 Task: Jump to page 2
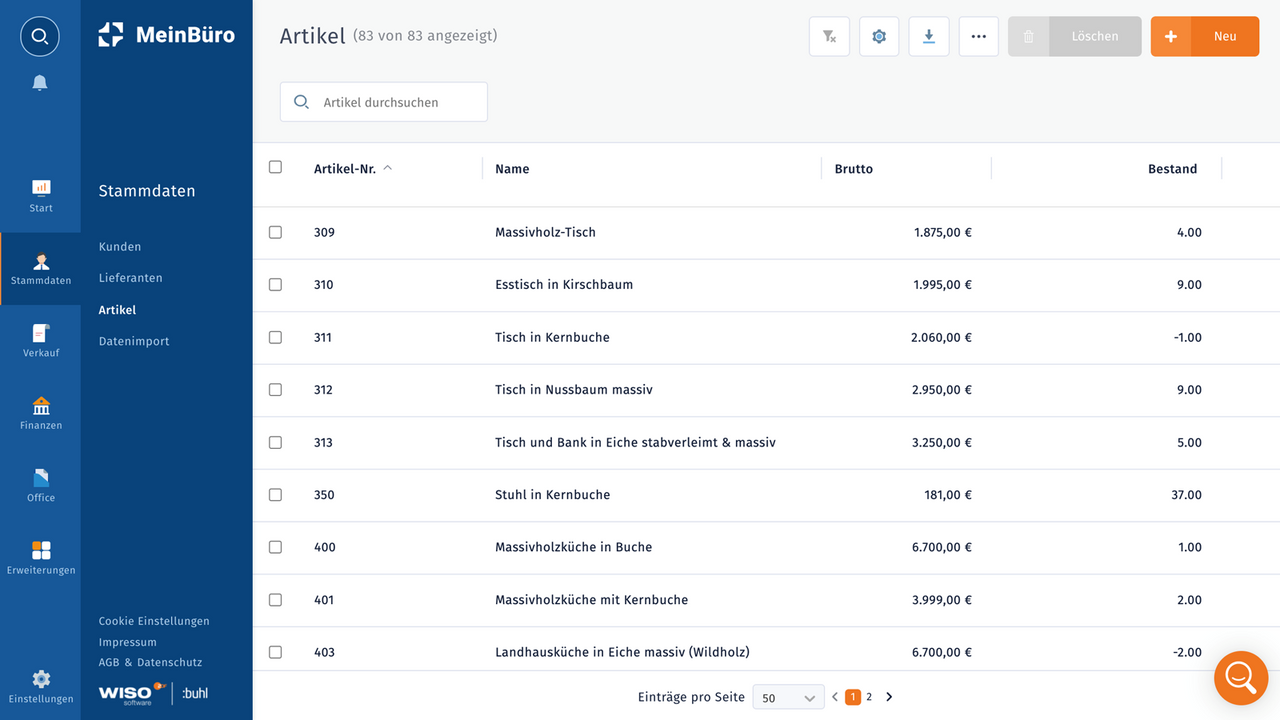[869, 697]
